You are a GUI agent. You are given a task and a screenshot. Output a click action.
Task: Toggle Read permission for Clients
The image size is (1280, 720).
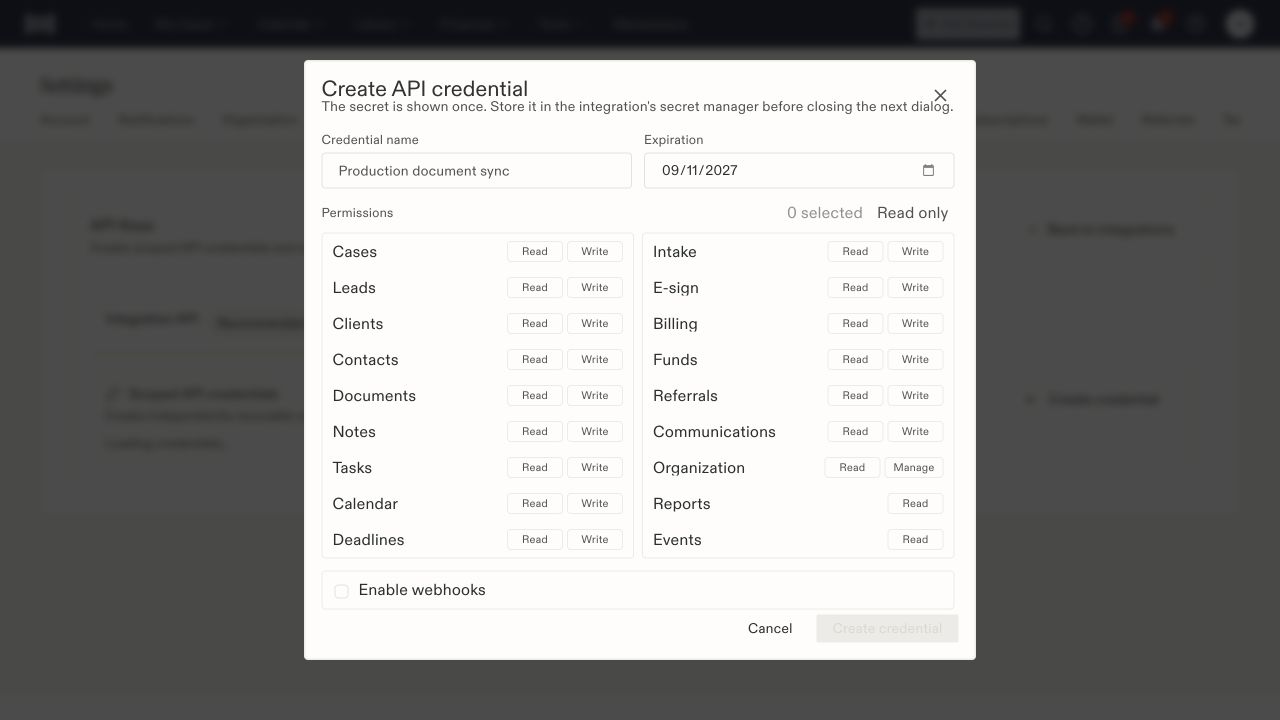[535, 324]
